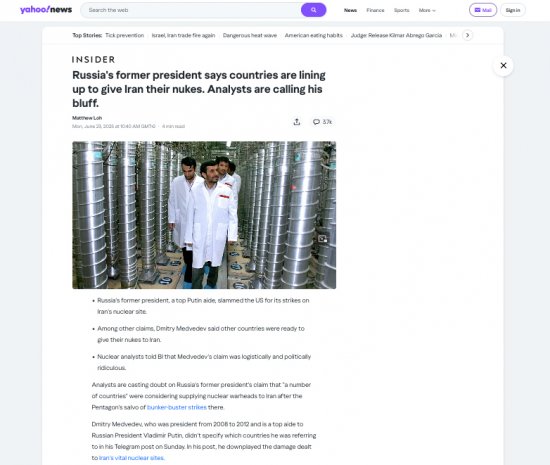Click the Search the web field

(191, 10)
